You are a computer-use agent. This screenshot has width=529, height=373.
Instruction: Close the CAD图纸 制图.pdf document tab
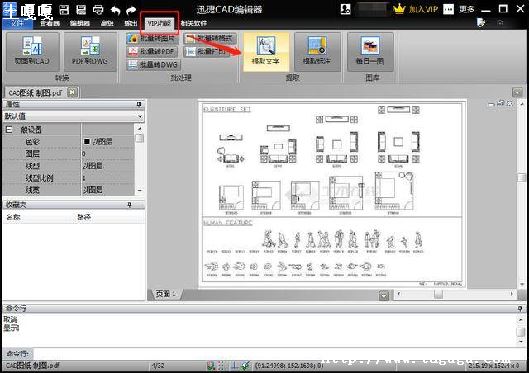(x=73, y=92)
